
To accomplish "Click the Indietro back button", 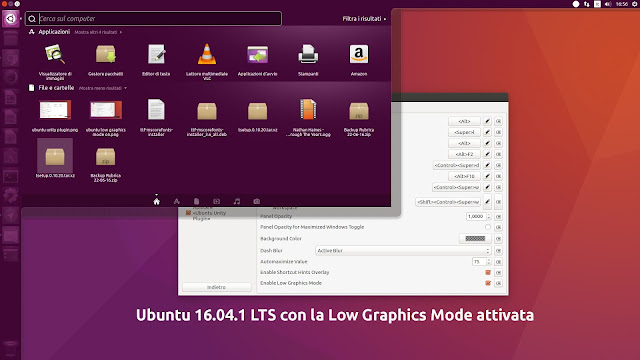I will (216, 287).
